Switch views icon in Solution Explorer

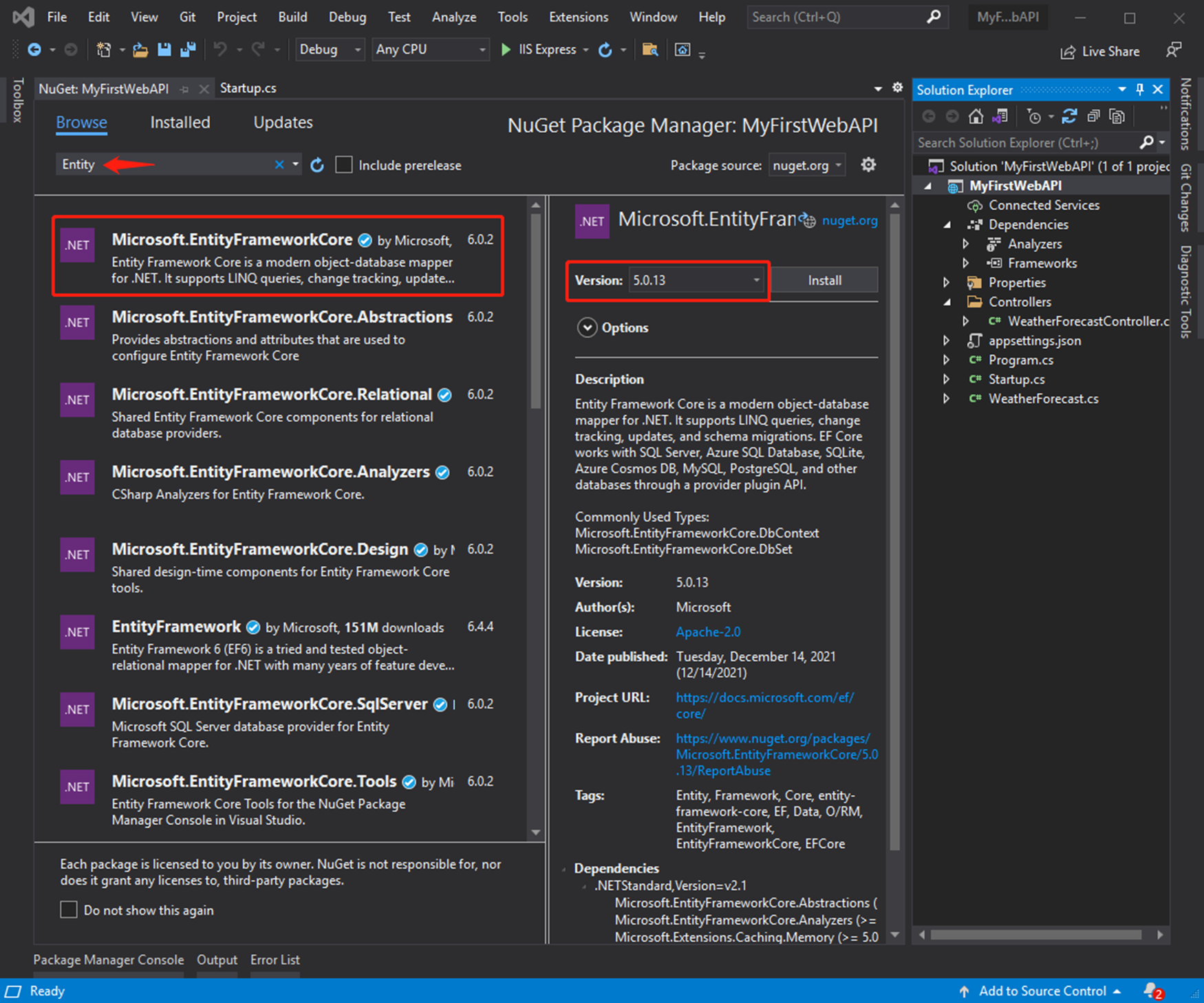pyautogui.click(x=1000, y=116)
